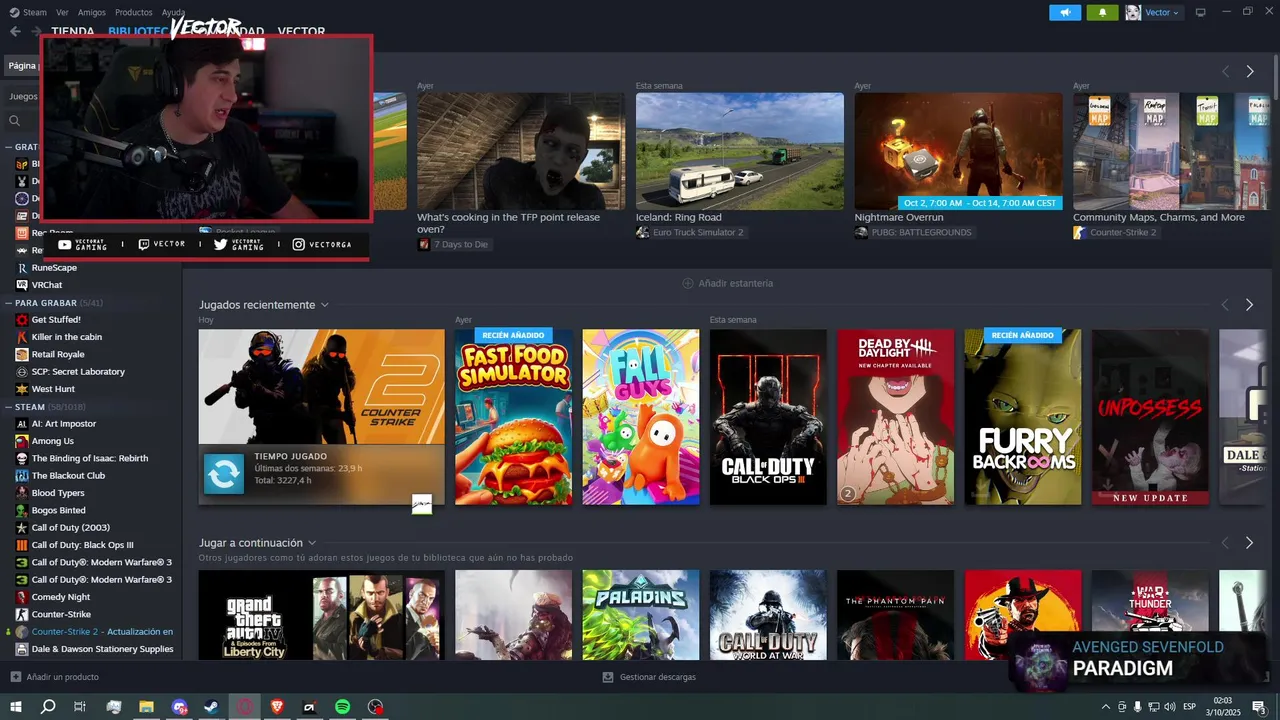
Task: Open the Fall Guys cover
Action: click(641, 417)
